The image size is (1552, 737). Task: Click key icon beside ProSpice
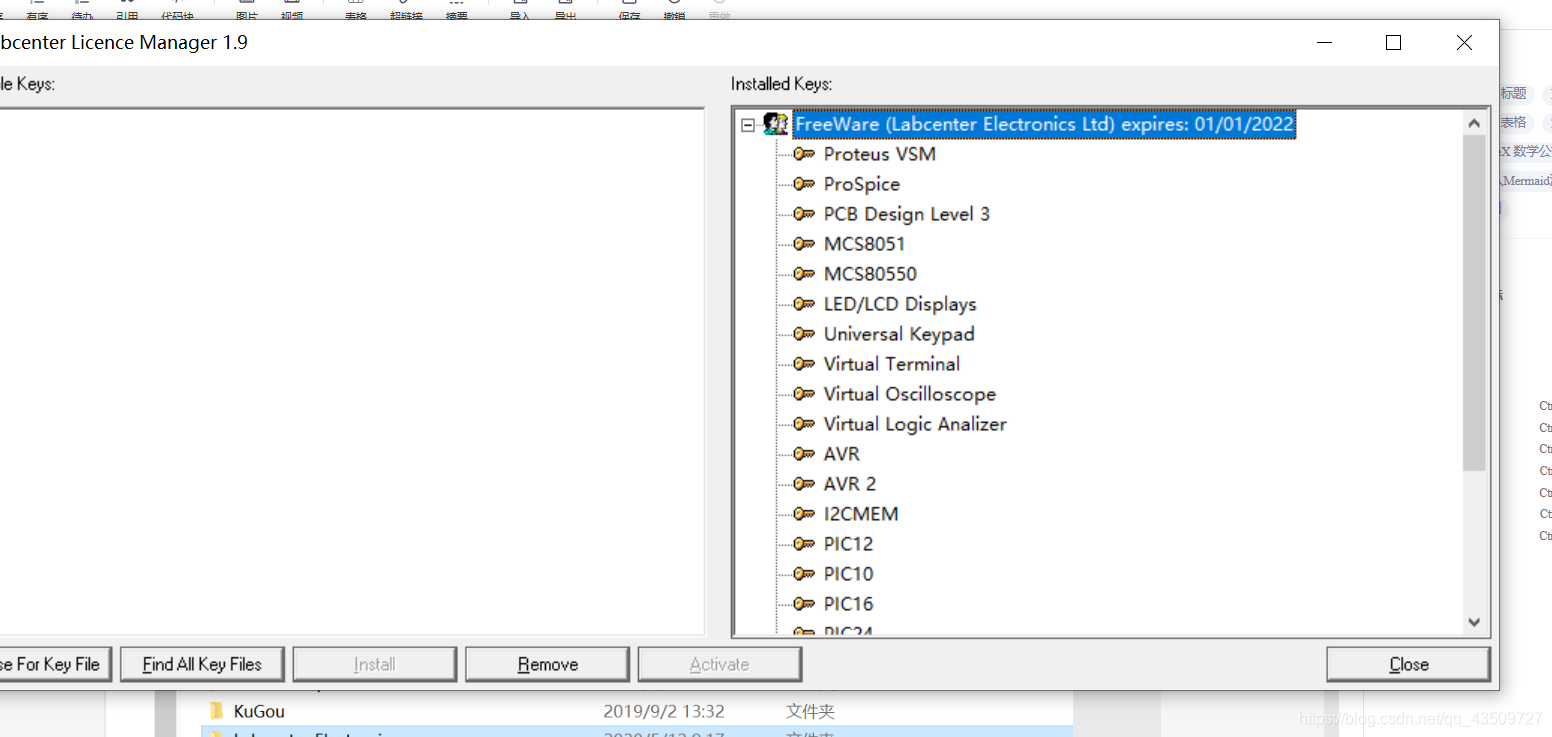tap(804, 184)
